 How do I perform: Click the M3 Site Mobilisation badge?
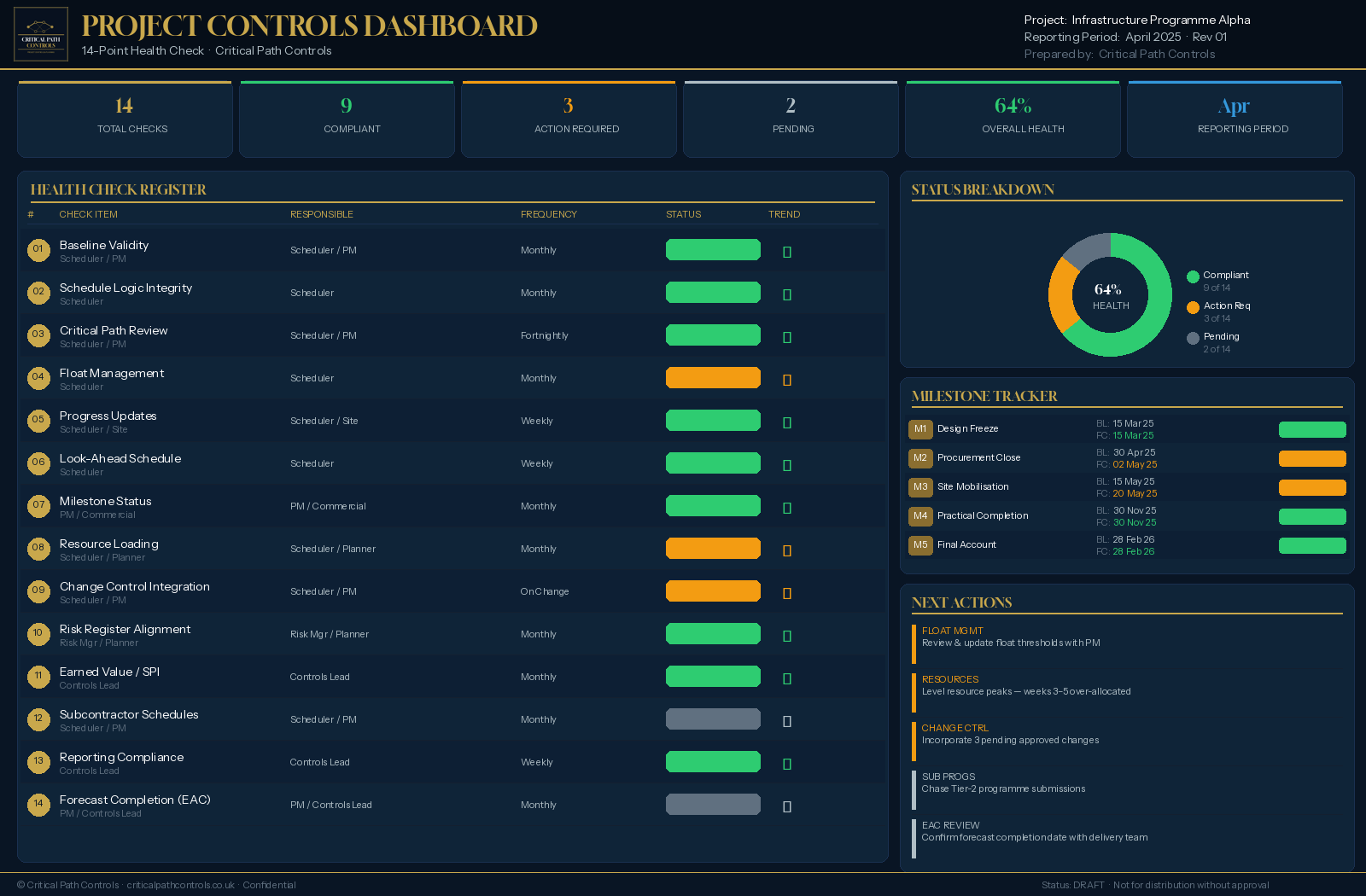coord(920,487)
